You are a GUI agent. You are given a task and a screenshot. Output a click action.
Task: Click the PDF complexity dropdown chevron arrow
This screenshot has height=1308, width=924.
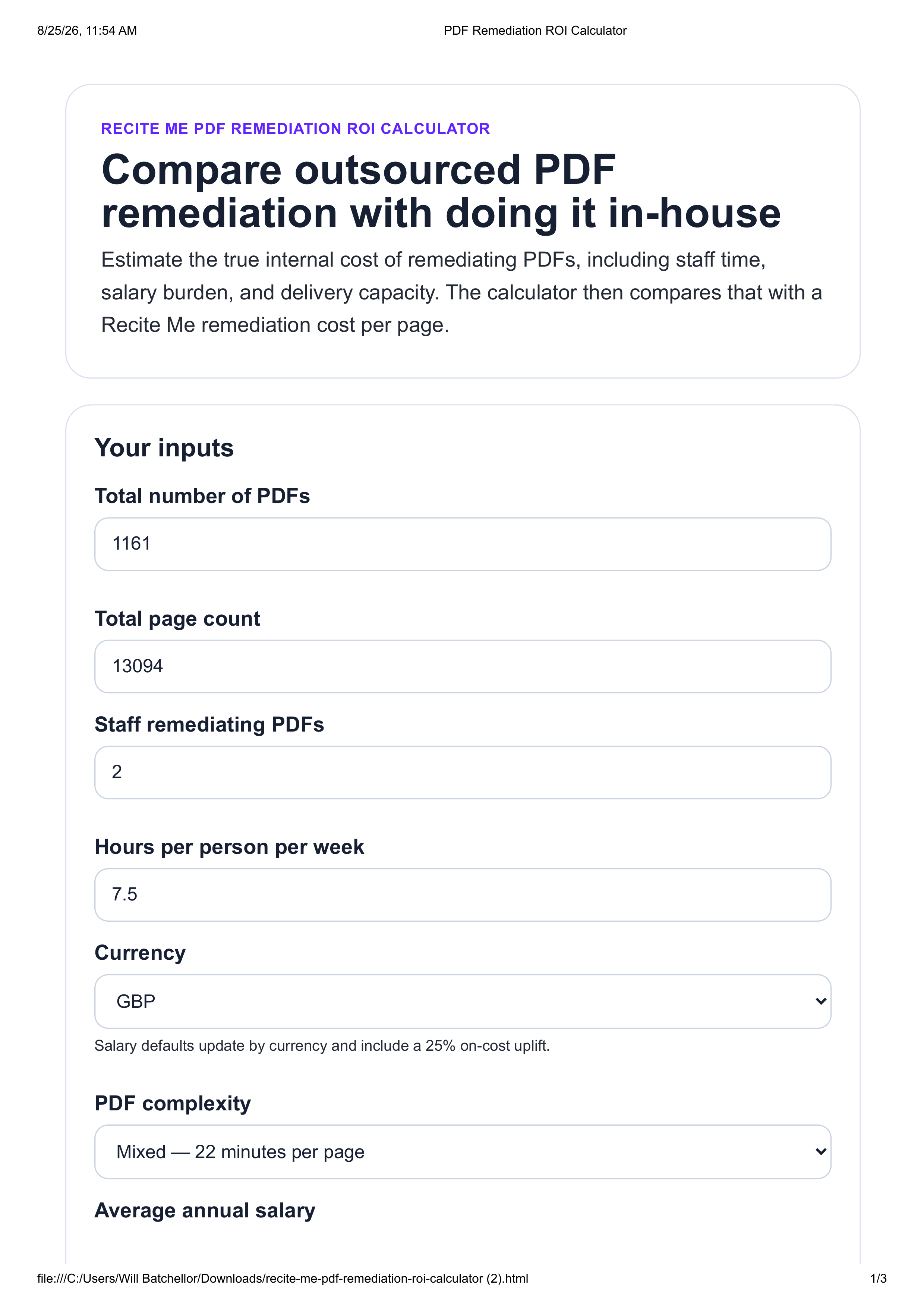tap(820, 1151)
